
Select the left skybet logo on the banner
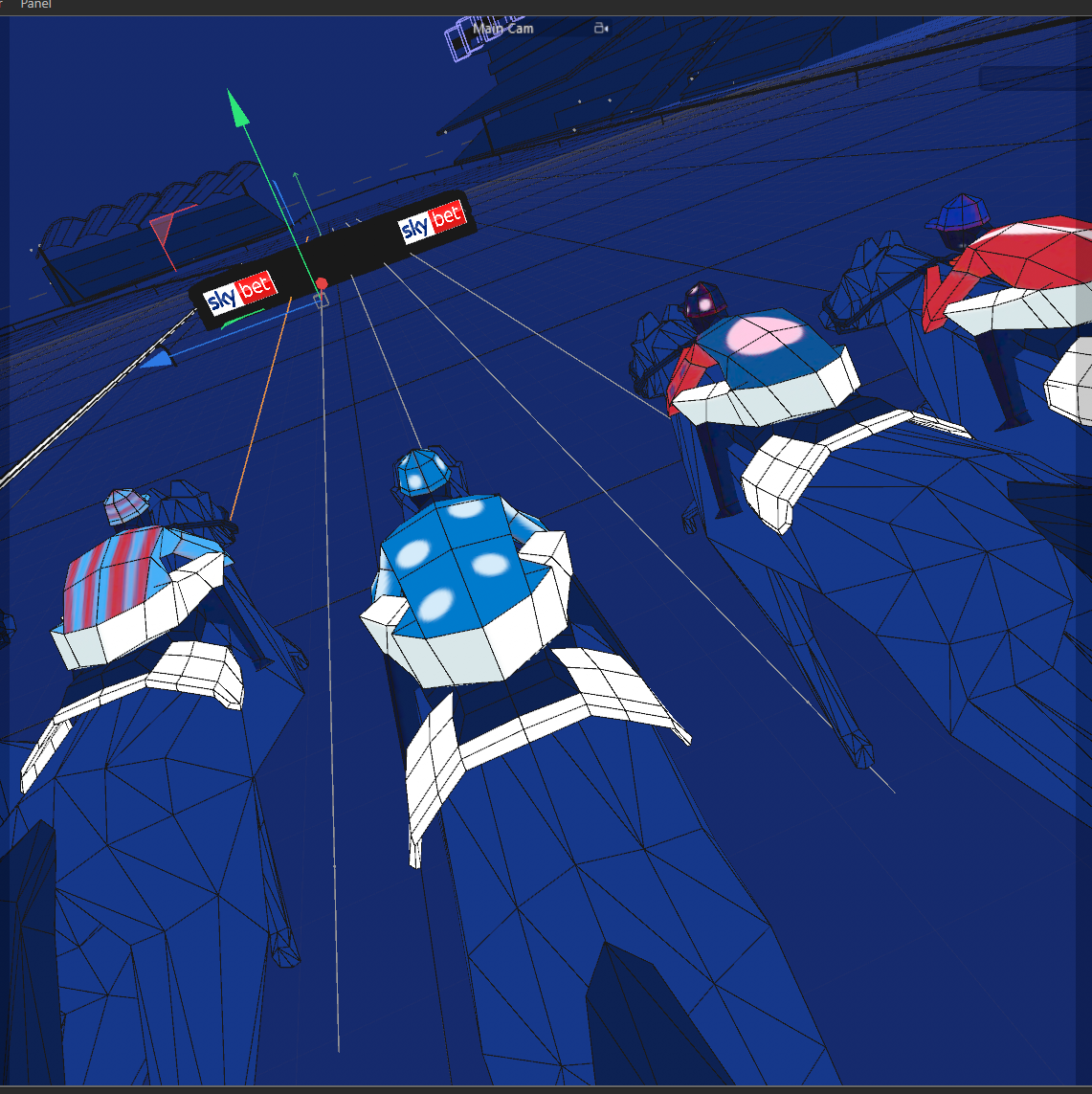[239, 293]
